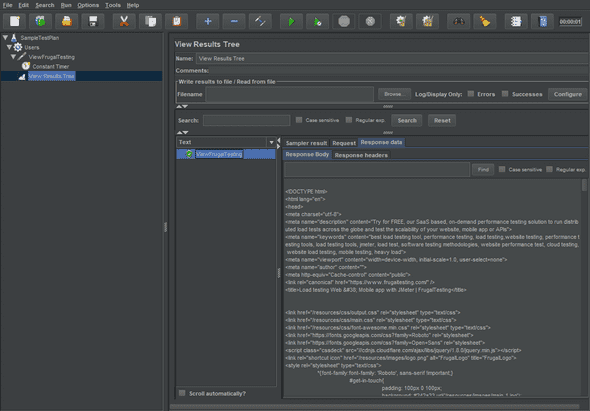Click the response body vertical scrollbar
590x411 pixels.
click(x=584, y=185)
